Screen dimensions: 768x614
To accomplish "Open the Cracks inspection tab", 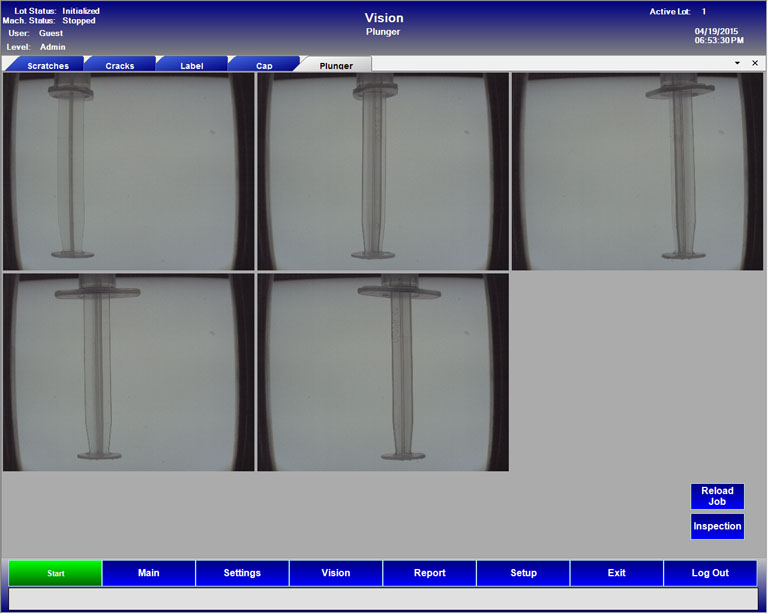I will point(119,65).
